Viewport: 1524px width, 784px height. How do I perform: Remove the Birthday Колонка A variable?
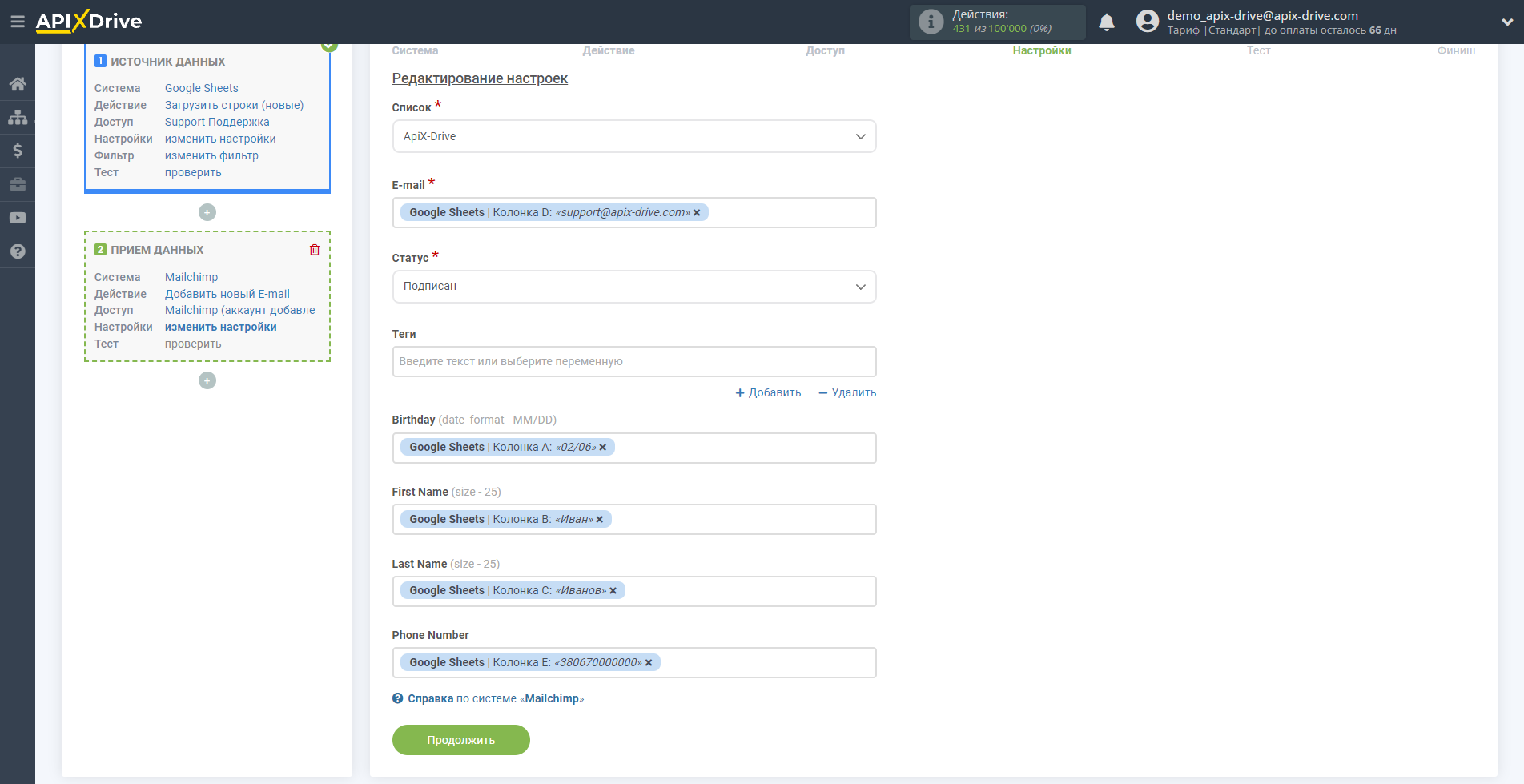tap(603, 448)
